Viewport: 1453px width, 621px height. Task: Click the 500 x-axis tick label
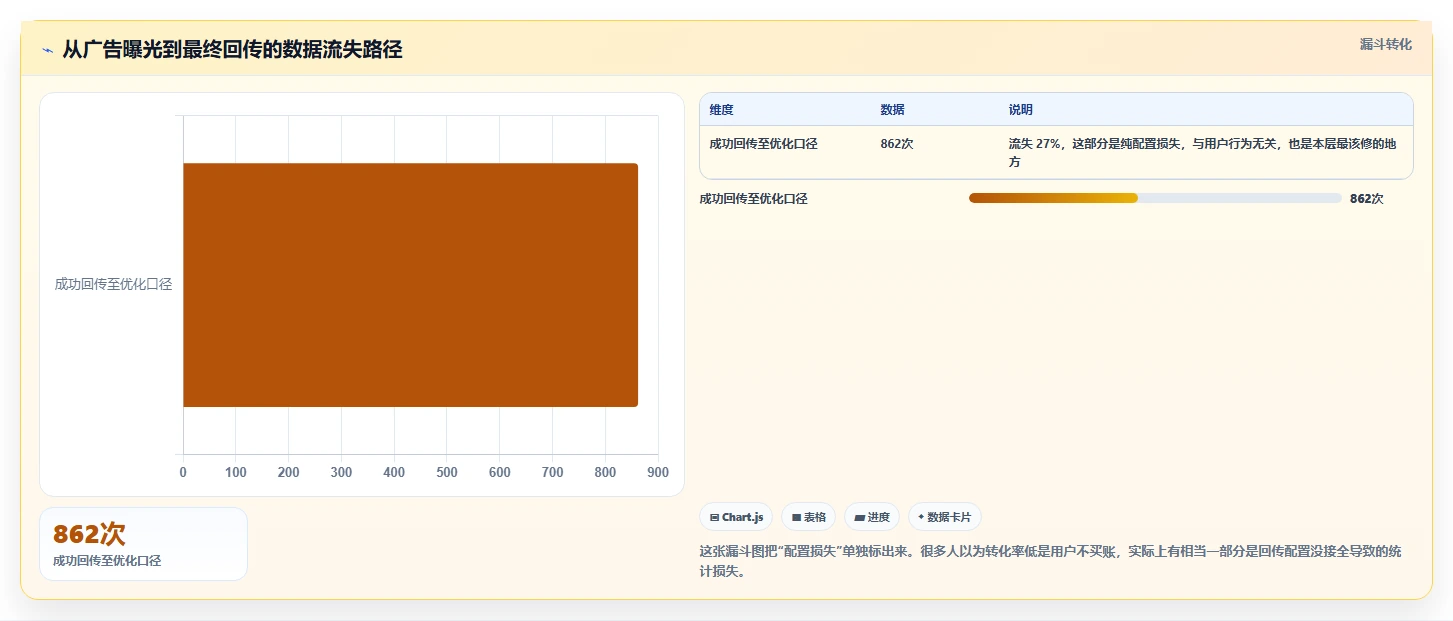(x=446, y=472)
